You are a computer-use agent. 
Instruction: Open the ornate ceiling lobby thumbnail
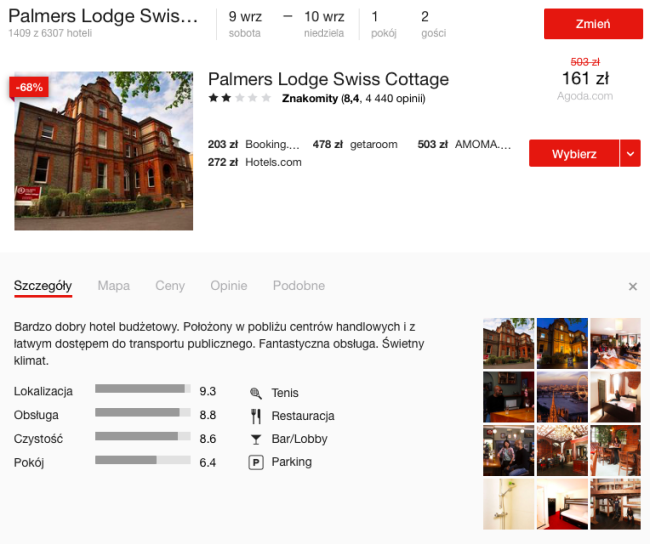point(562,450)
